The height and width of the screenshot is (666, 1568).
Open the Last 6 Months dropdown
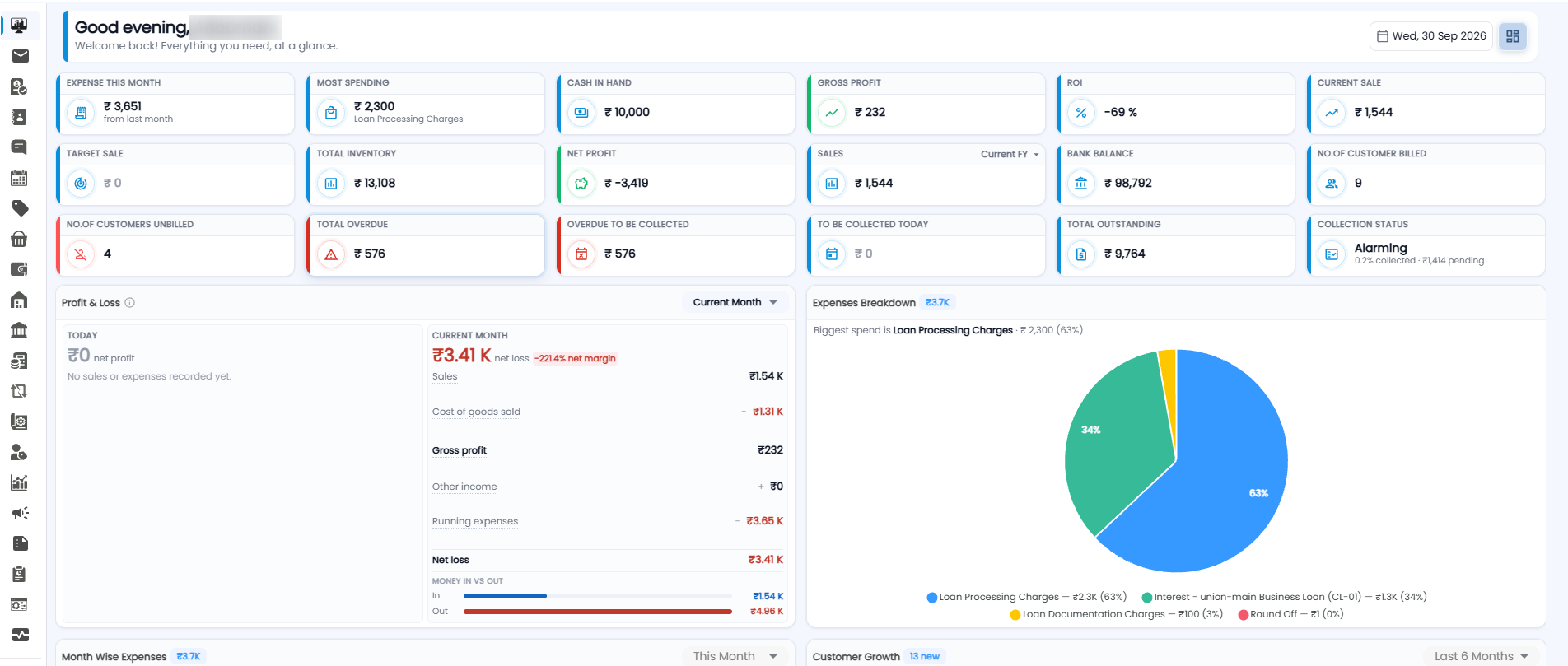[x=1481, y=656]
